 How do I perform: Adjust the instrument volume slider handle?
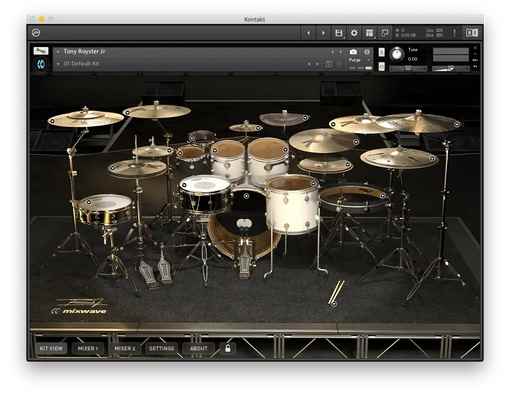pos(451,68)
